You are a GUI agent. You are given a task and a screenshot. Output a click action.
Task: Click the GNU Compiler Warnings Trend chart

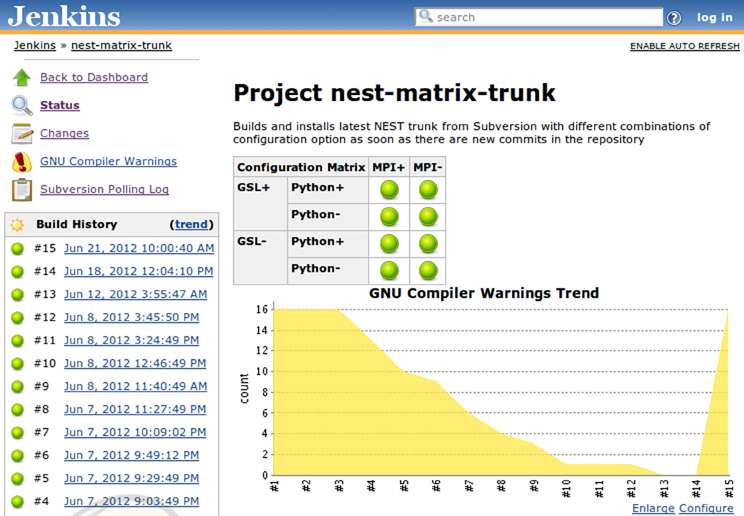click(x=485, y=393)
